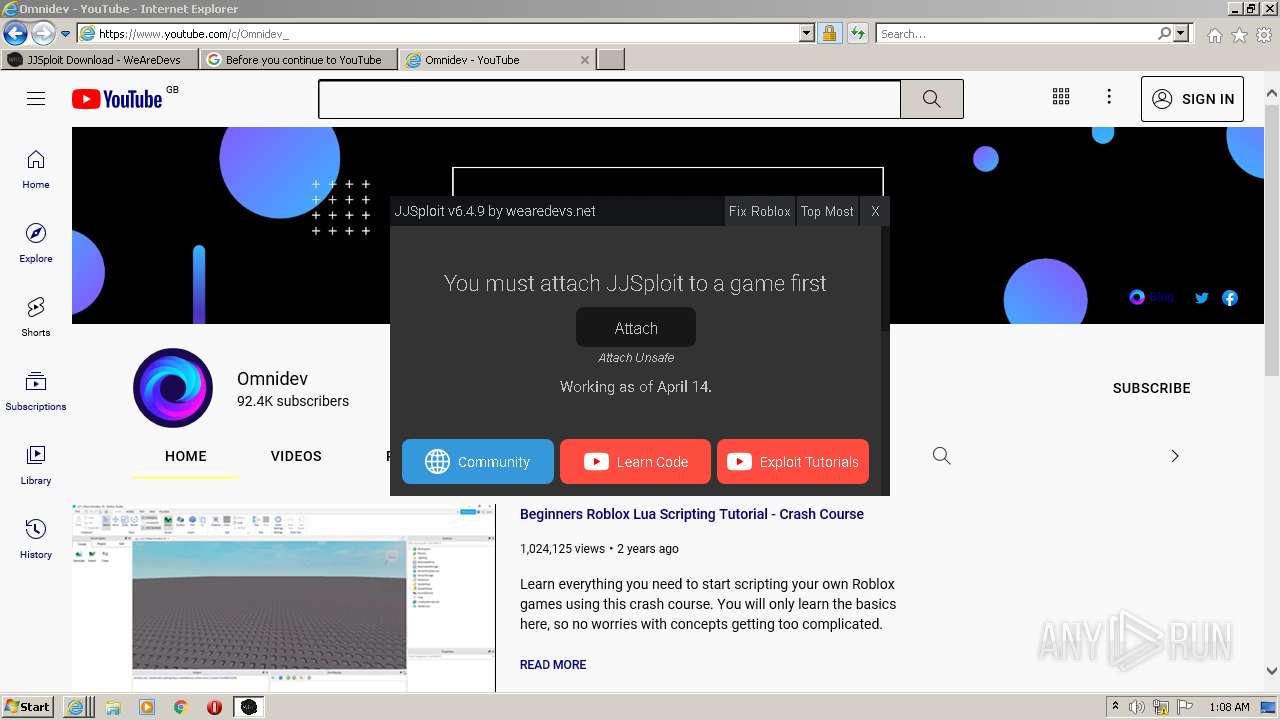The height and width of the screenshot is (720, 1280).
Task: Click the page scroll-down arrow
Action: 1272,671
